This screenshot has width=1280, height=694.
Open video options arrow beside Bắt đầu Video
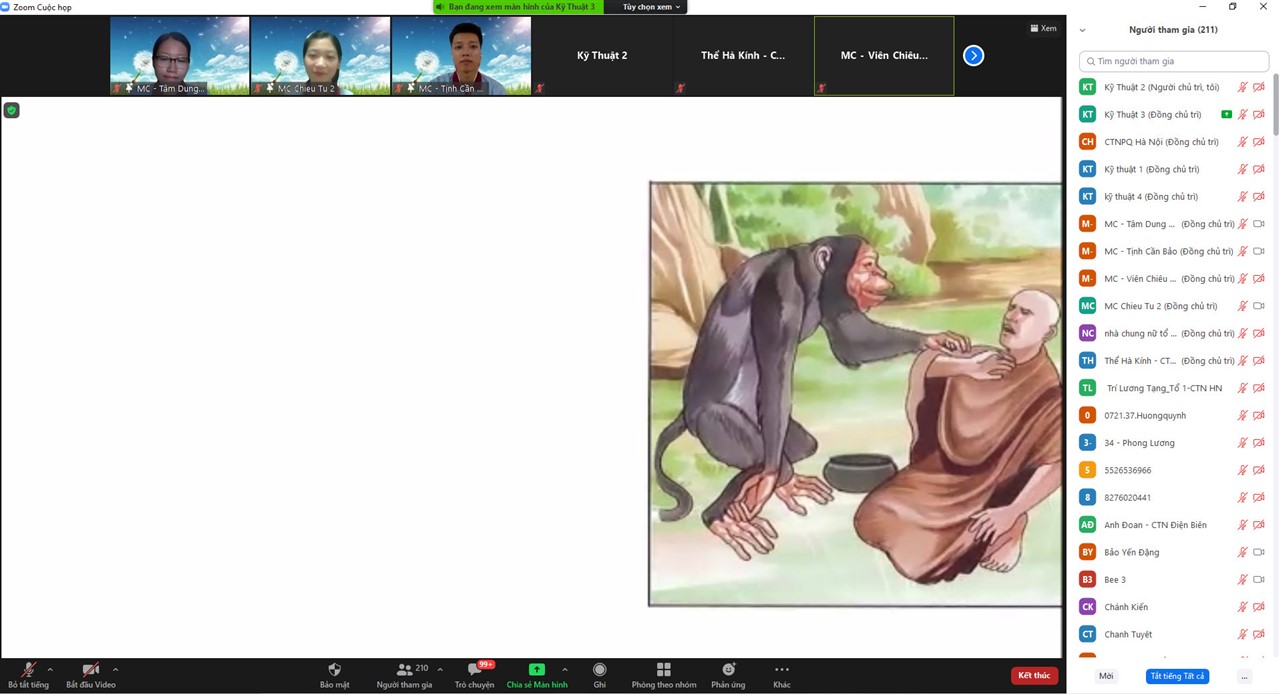[x=115, y=669]
